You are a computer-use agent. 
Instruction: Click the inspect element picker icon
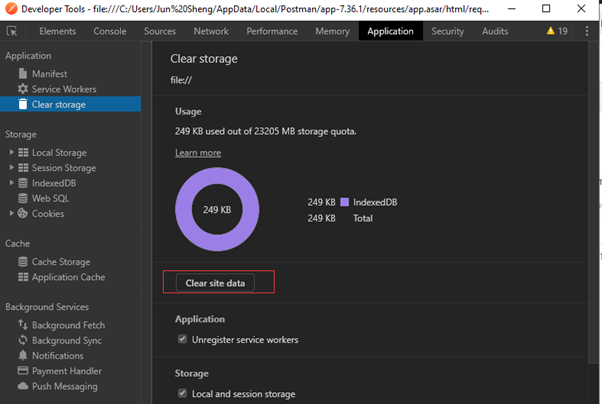pyautogui.click(x=12, y=31)
